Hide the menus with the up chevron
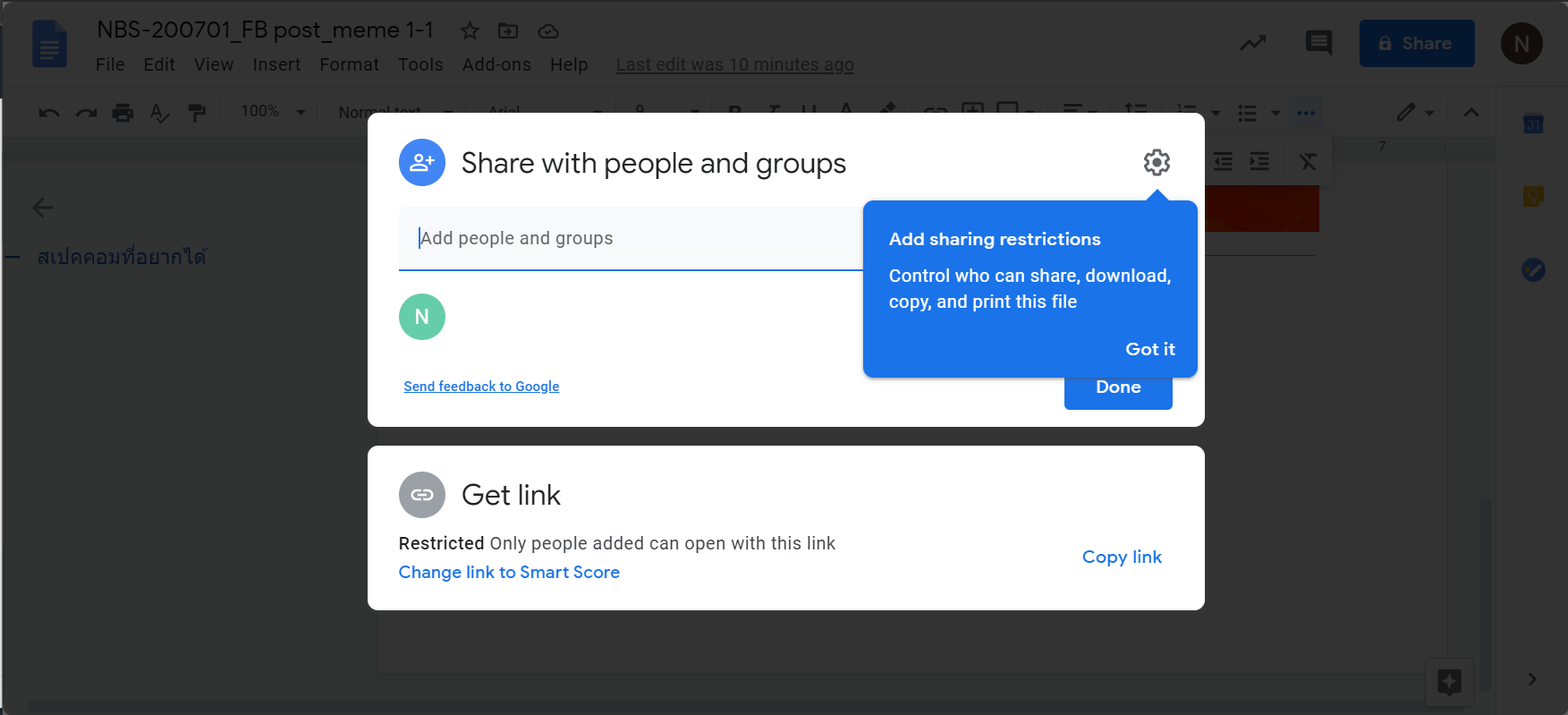The width and height of the screenshot is (1568, 715). coord(1471,112)
